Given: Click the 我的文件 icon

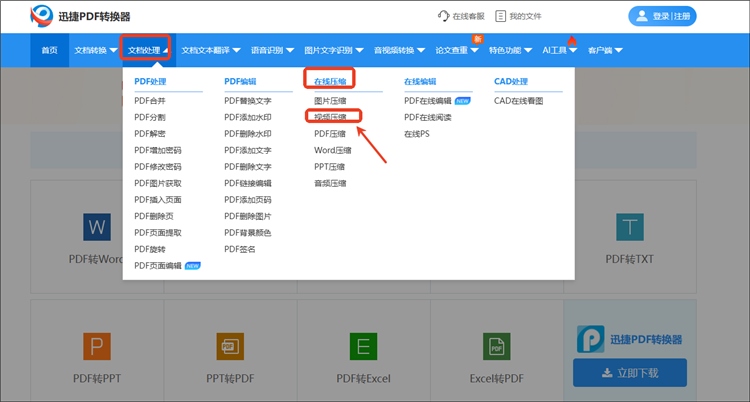Looking at the screenshot, I should 501,17.
